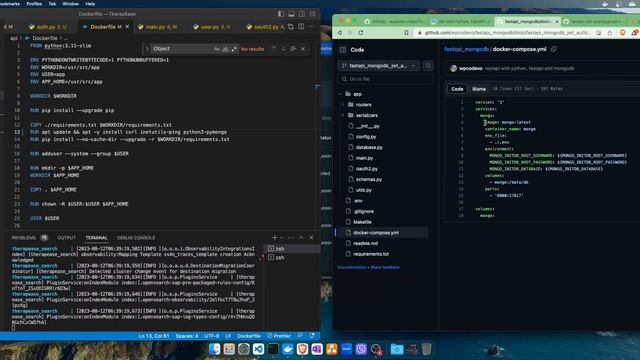
Task: Open requirements.txt in GitHub file tree
Action: pos(371,254)
